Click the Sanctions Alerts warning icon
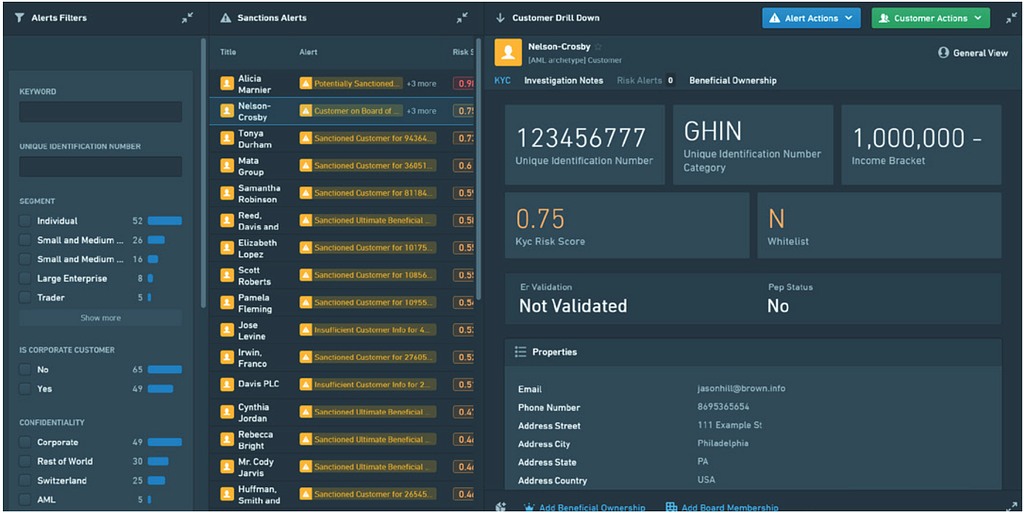The image size is (1024, 512). (226, 18)
